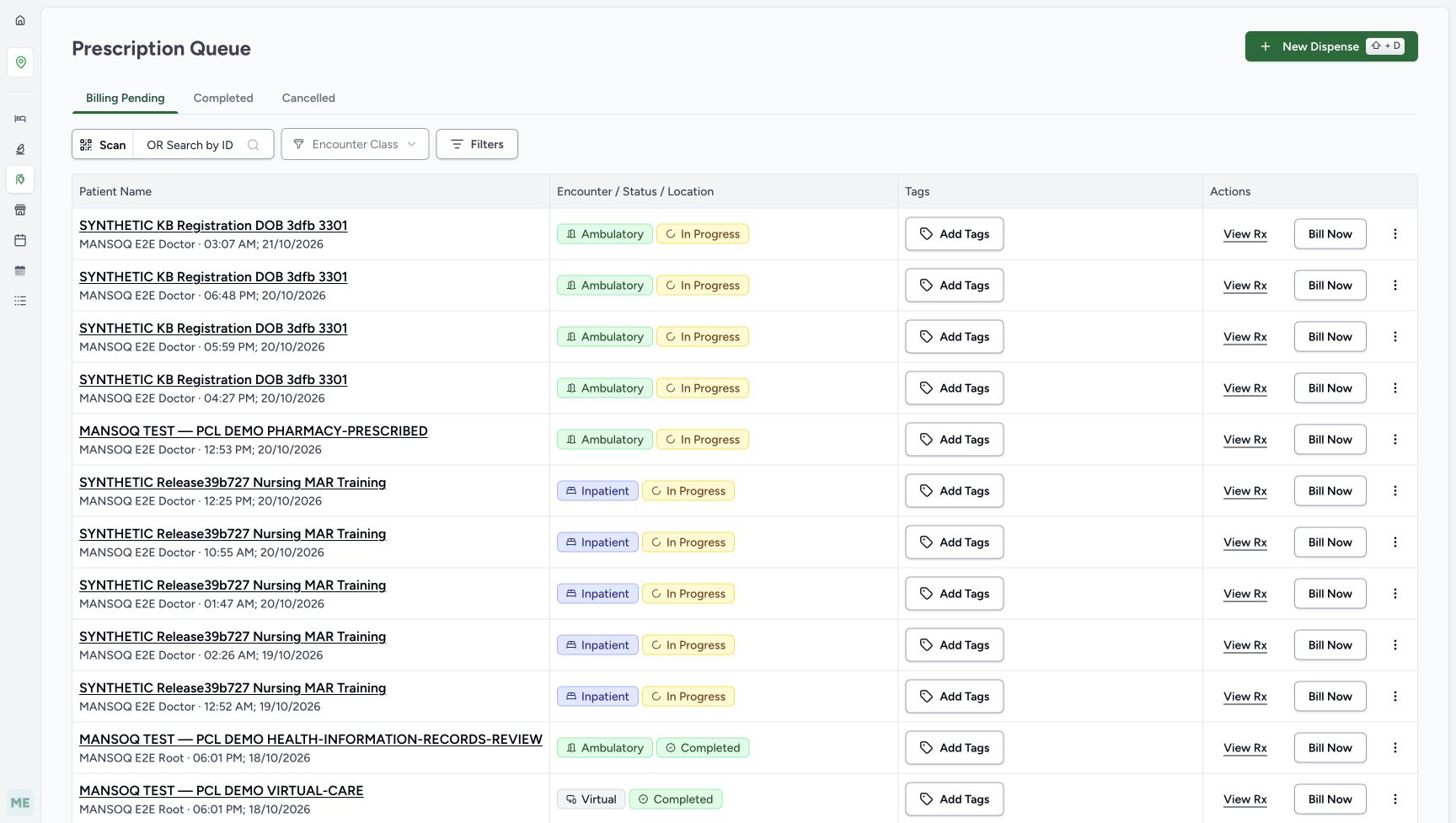Open more options for PCL DEMO VIRTUAL-CARE row
This screenshot has width=1456, height=823.
[x=1395, y=799]
